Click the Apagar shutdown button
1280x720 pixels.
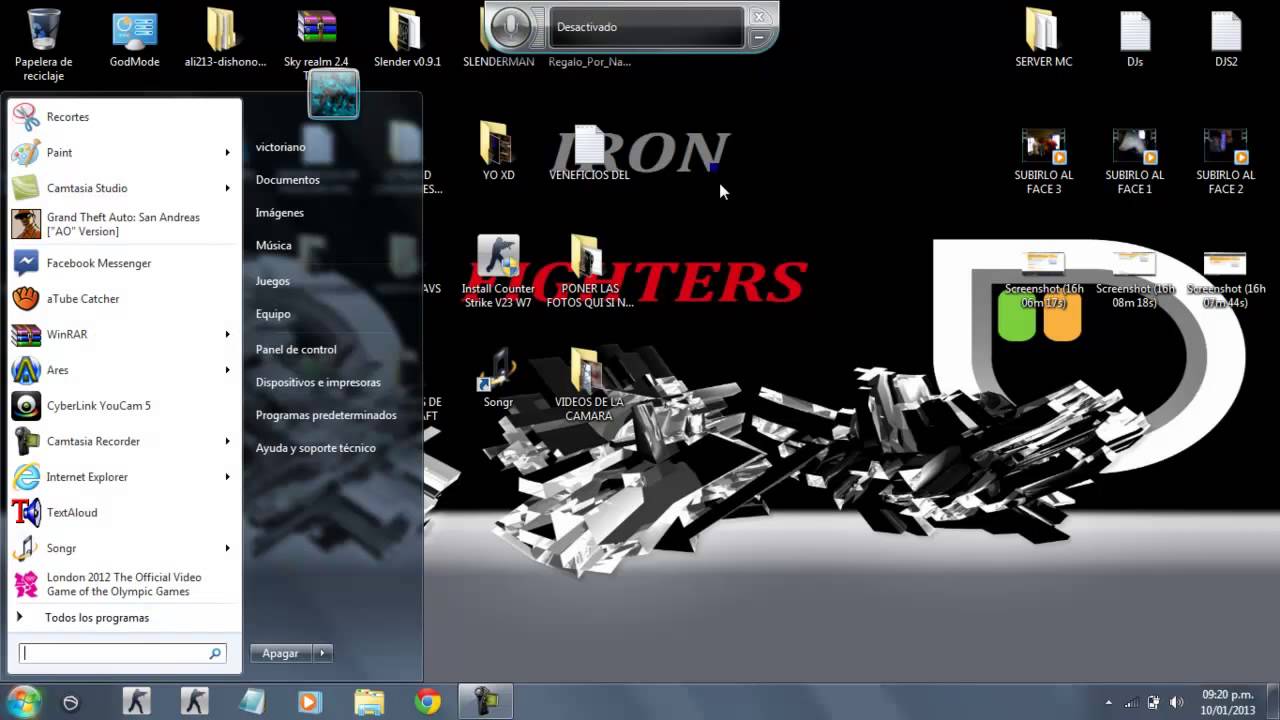tap(281, 653)
